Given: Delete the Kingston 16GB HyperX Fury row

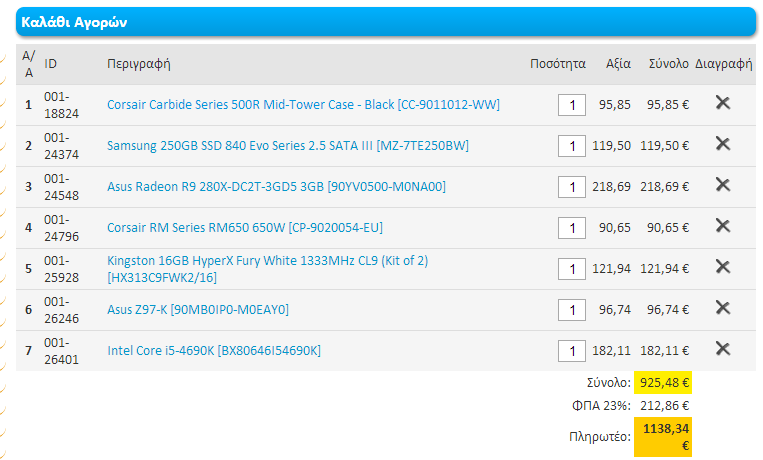Looking at the screenshot, I should click(723, 267).
